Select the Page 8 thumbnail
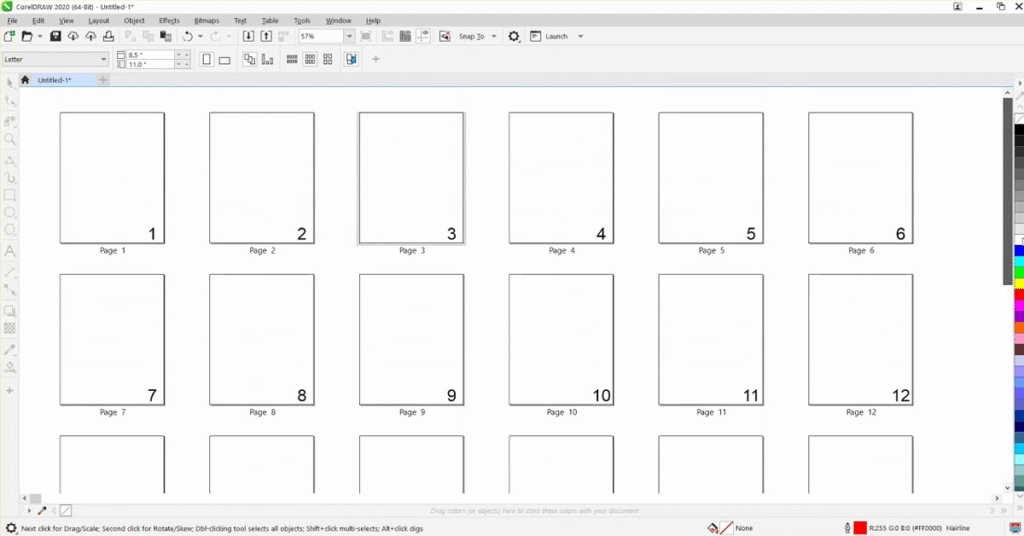The width and height of the screenshot is (1024, 536). [x=262, y=339]
